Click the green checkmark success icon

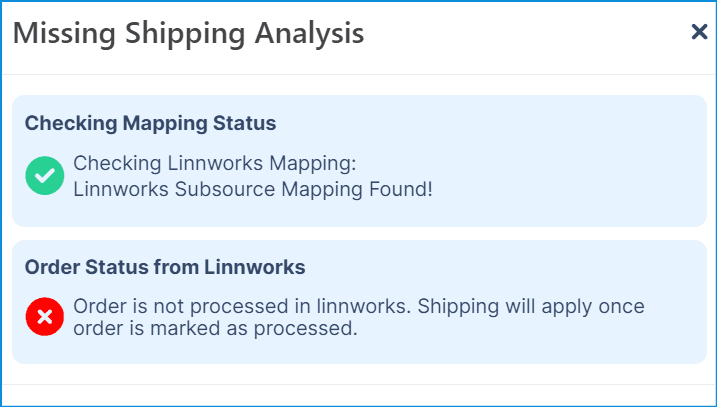[45, 176]
